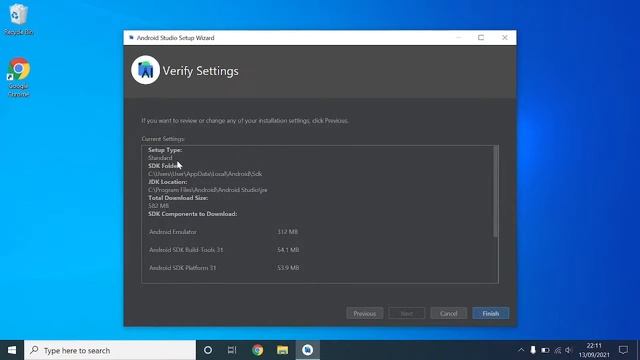Image resolution: width=640 pixels, height=360 pixels.
Task: Open the volume tray icon
Action: 569,350
